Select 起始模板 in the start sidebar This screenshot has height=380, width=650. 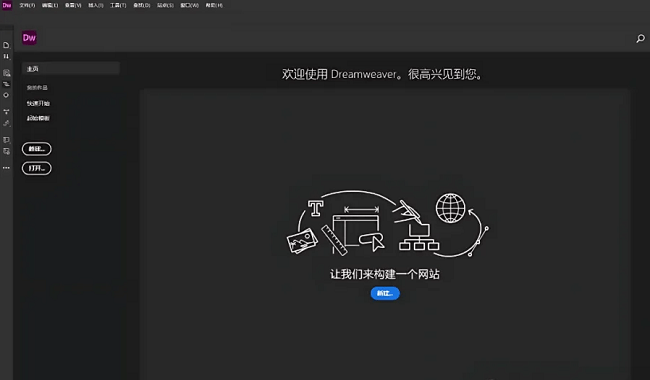[38, 118]
